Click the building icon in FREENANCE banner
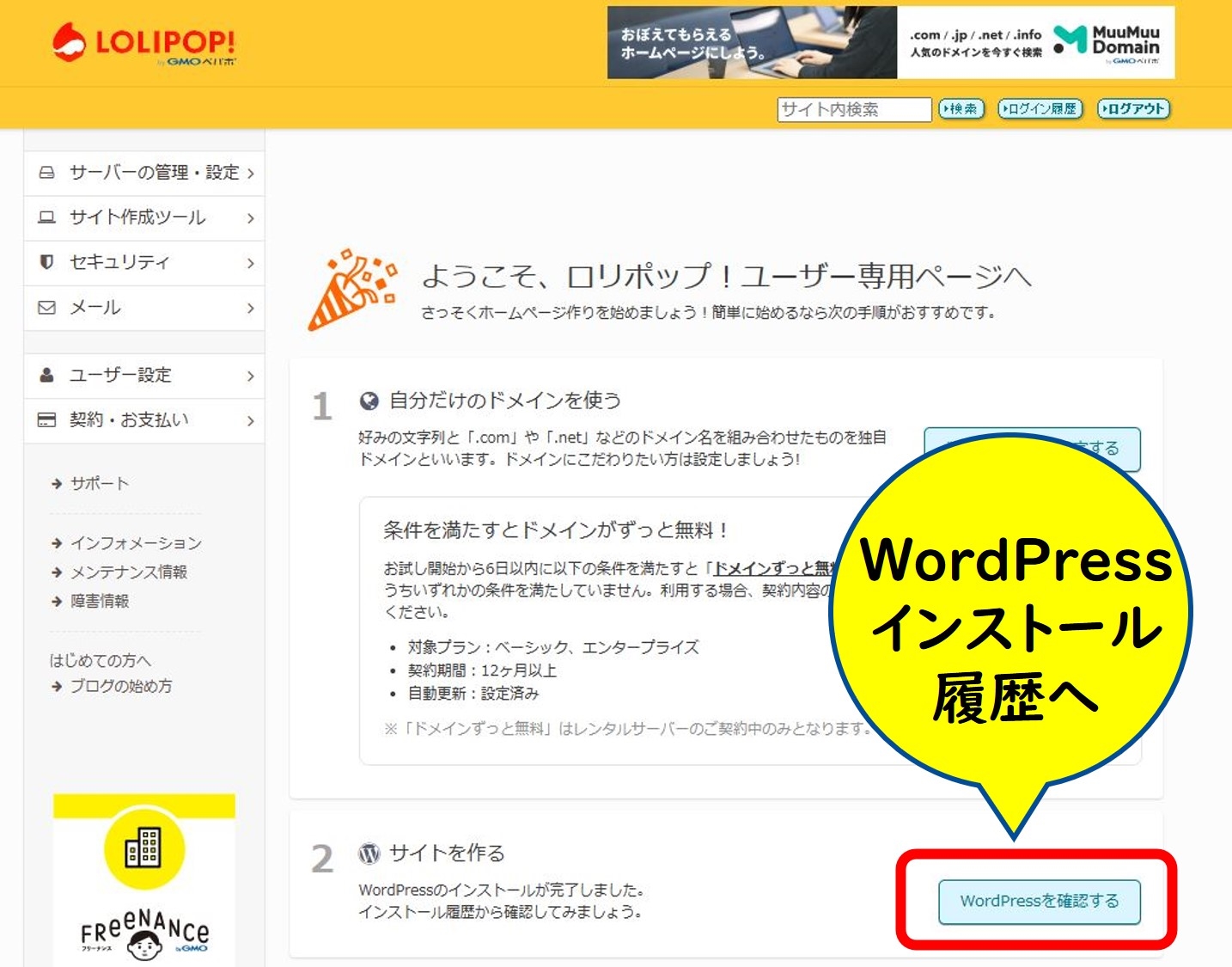The height and width of the screenshot is (967, 1232). coord(143,848)
